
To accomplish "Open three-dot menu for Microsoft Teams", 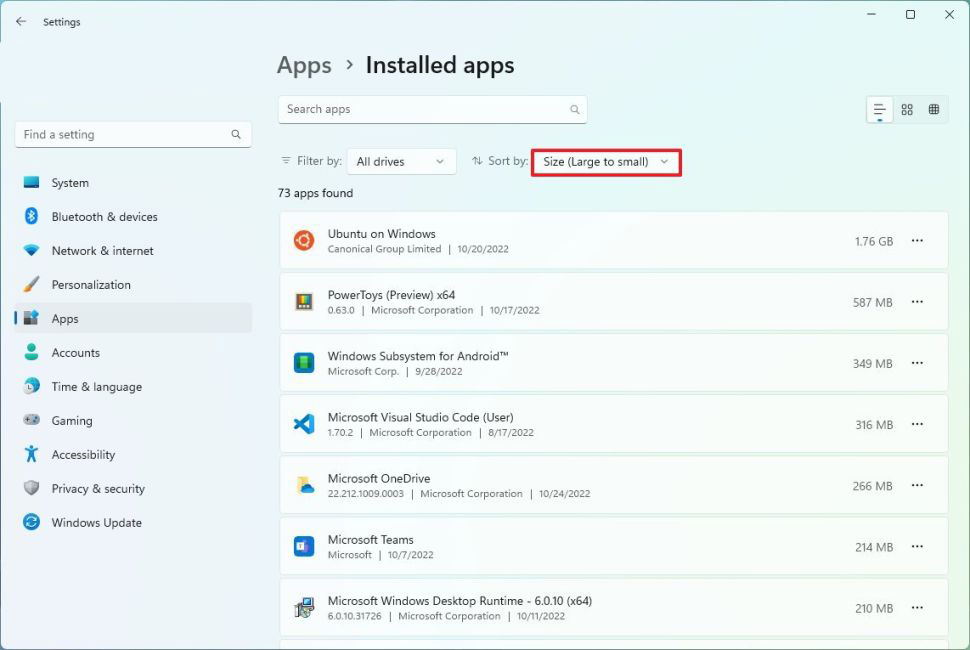I will [x=917, y=547].
